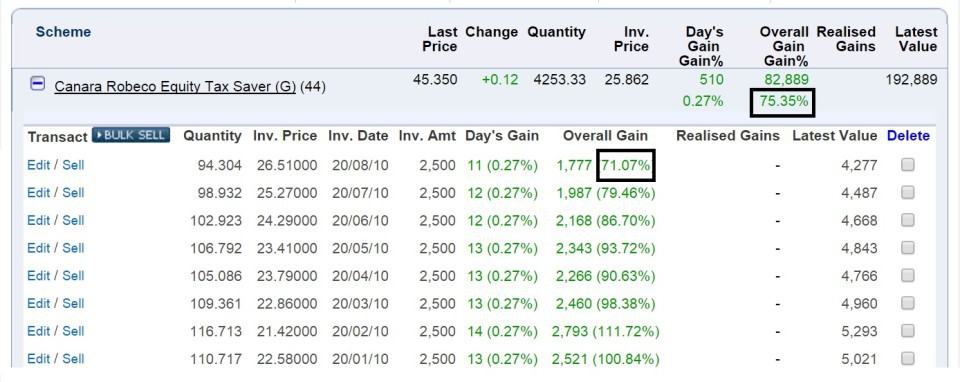
Task: Sell the 116.713 quantity holding
Action: [x=73, y=331]
